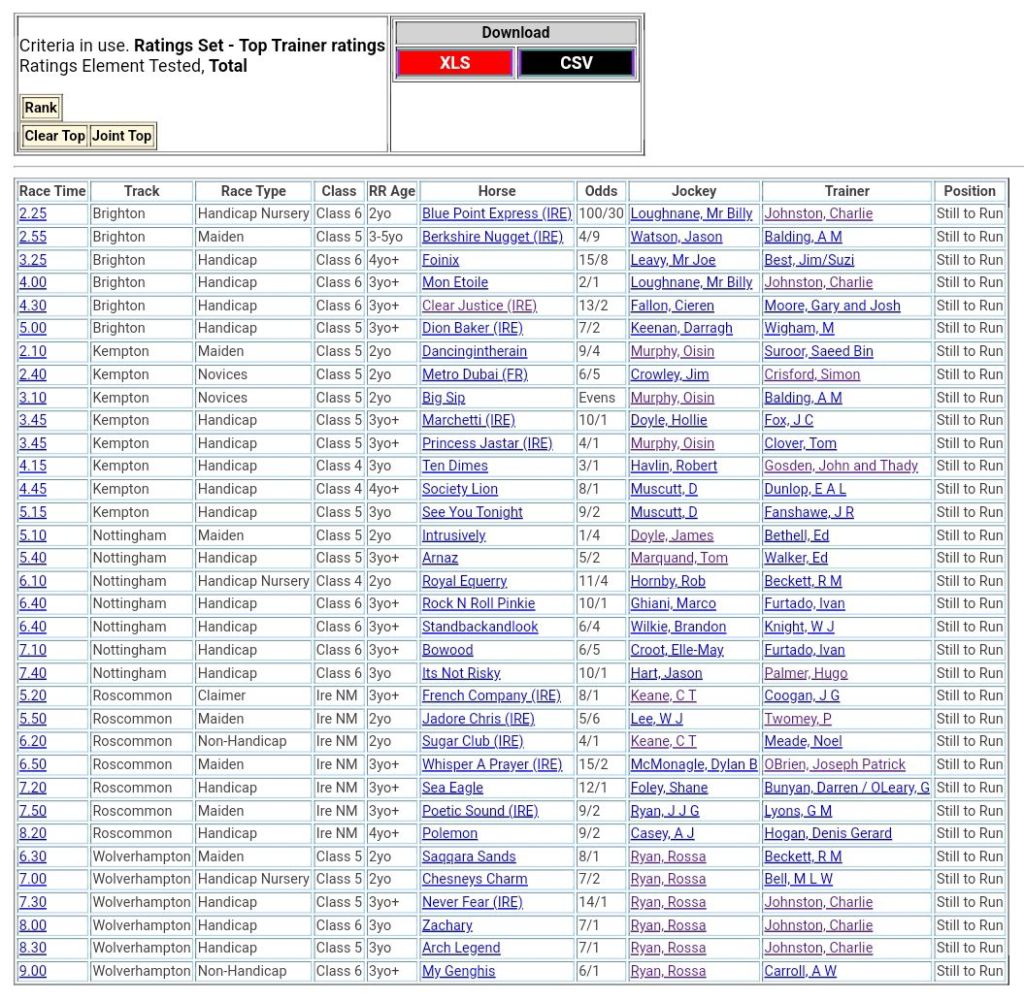
Task: View jockey Crowley, Jim page
Action: click(669, 375)
